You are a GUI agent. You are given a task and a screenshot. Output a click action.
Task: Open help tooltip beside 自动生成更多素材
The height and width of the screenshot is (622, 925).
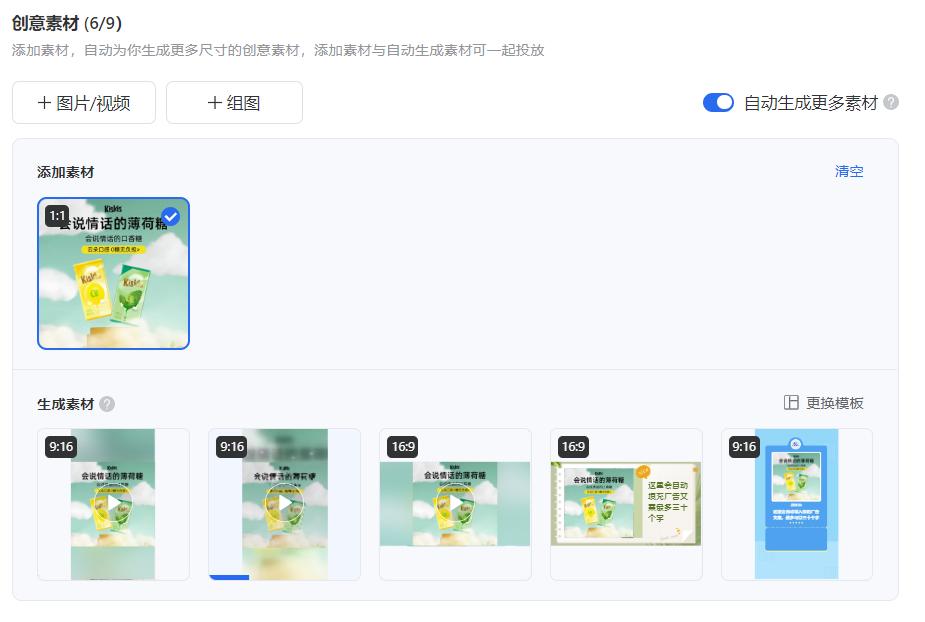(889, 102)
